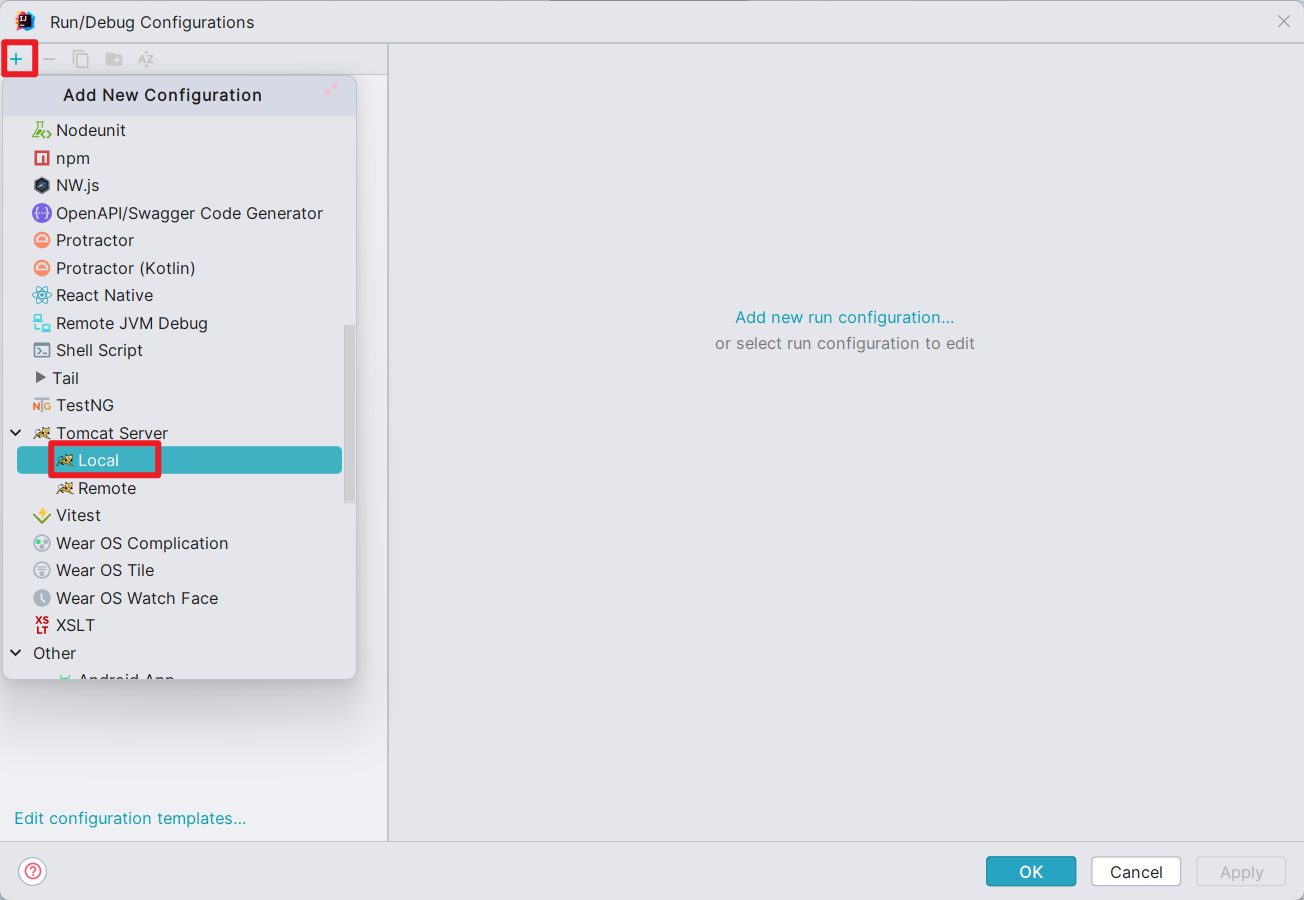The width and height of the screenshot is (1304, 900).
Task: Click the Wear OS Complication label
Action: (x=142, y=543)
